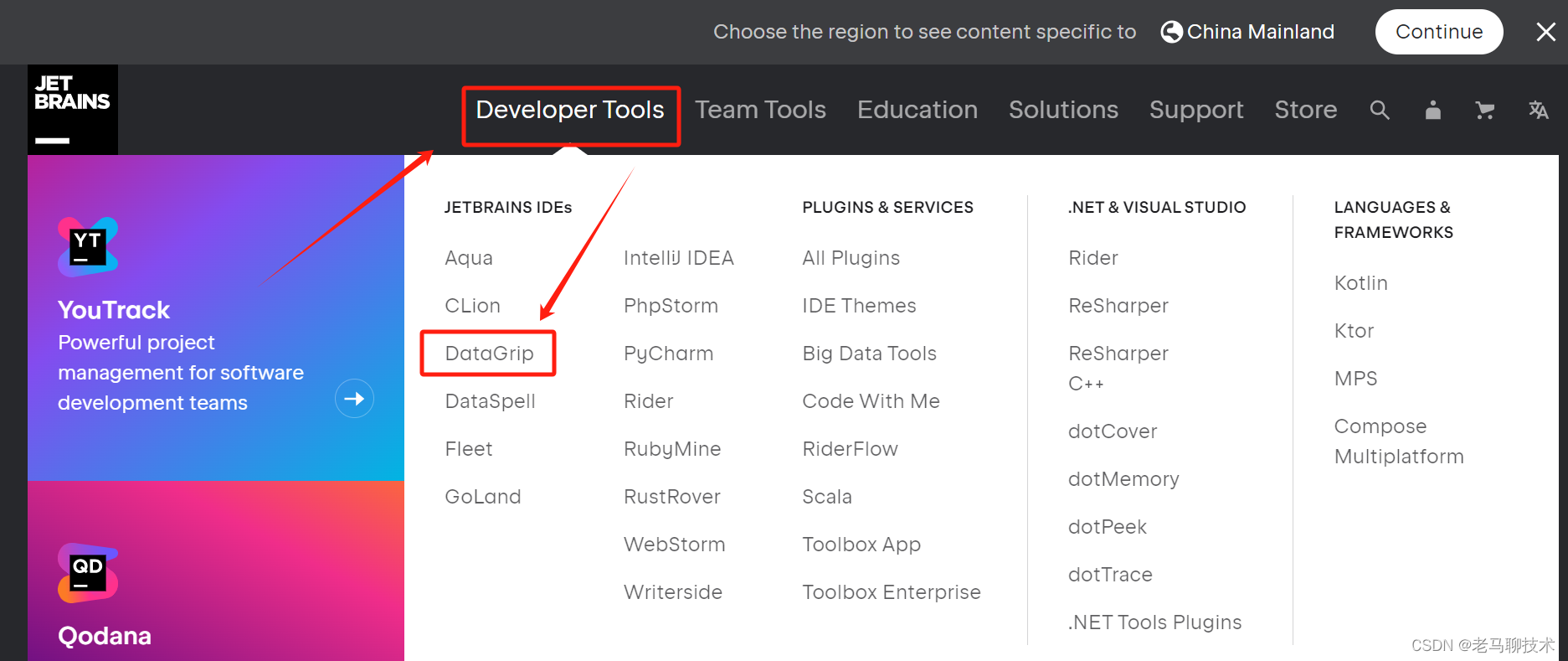Open the WebStorm link

pos(675,545)
